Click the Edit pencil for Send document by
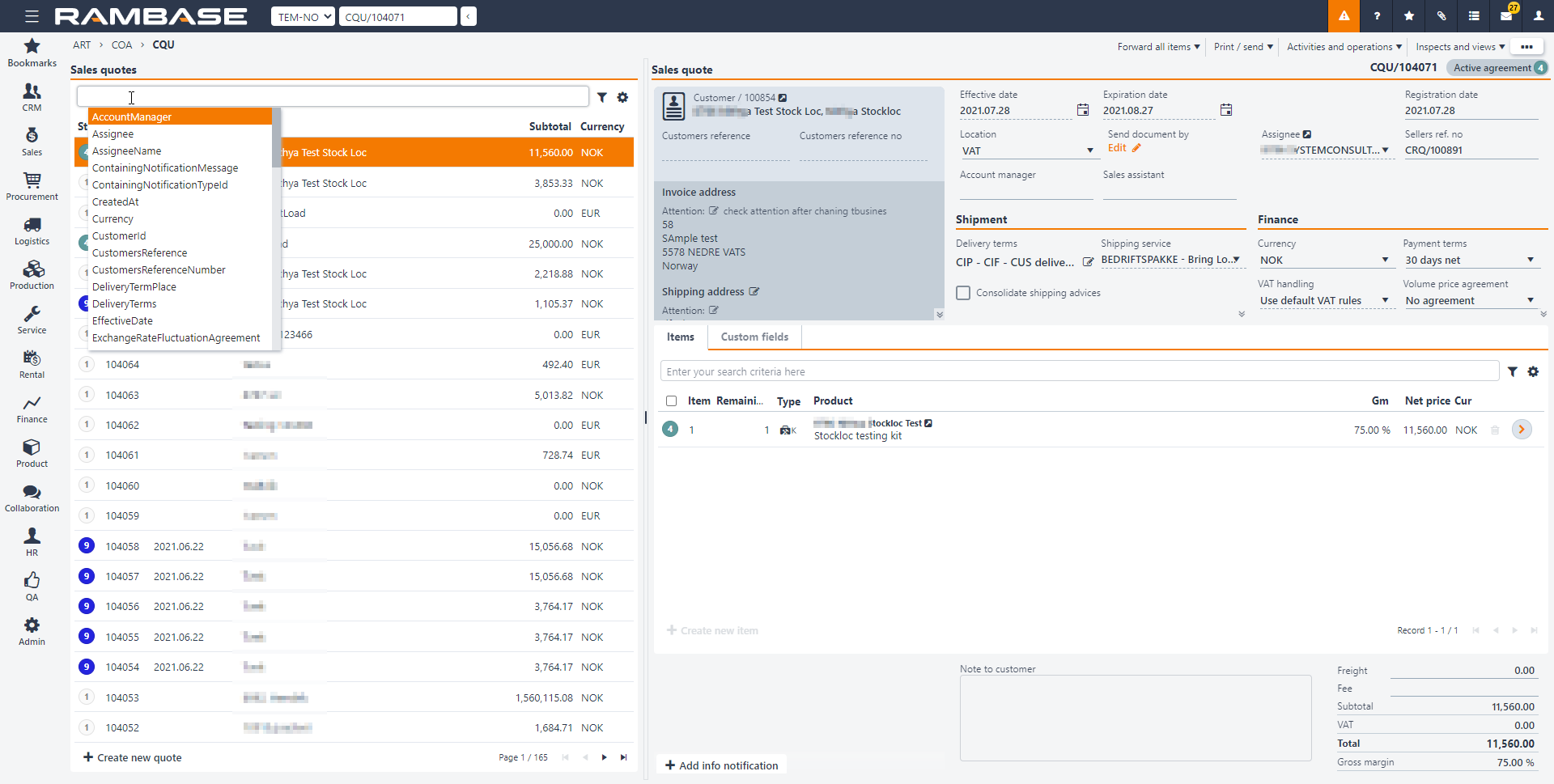This screenshot has height=784, width=1554. (1136, 148)
